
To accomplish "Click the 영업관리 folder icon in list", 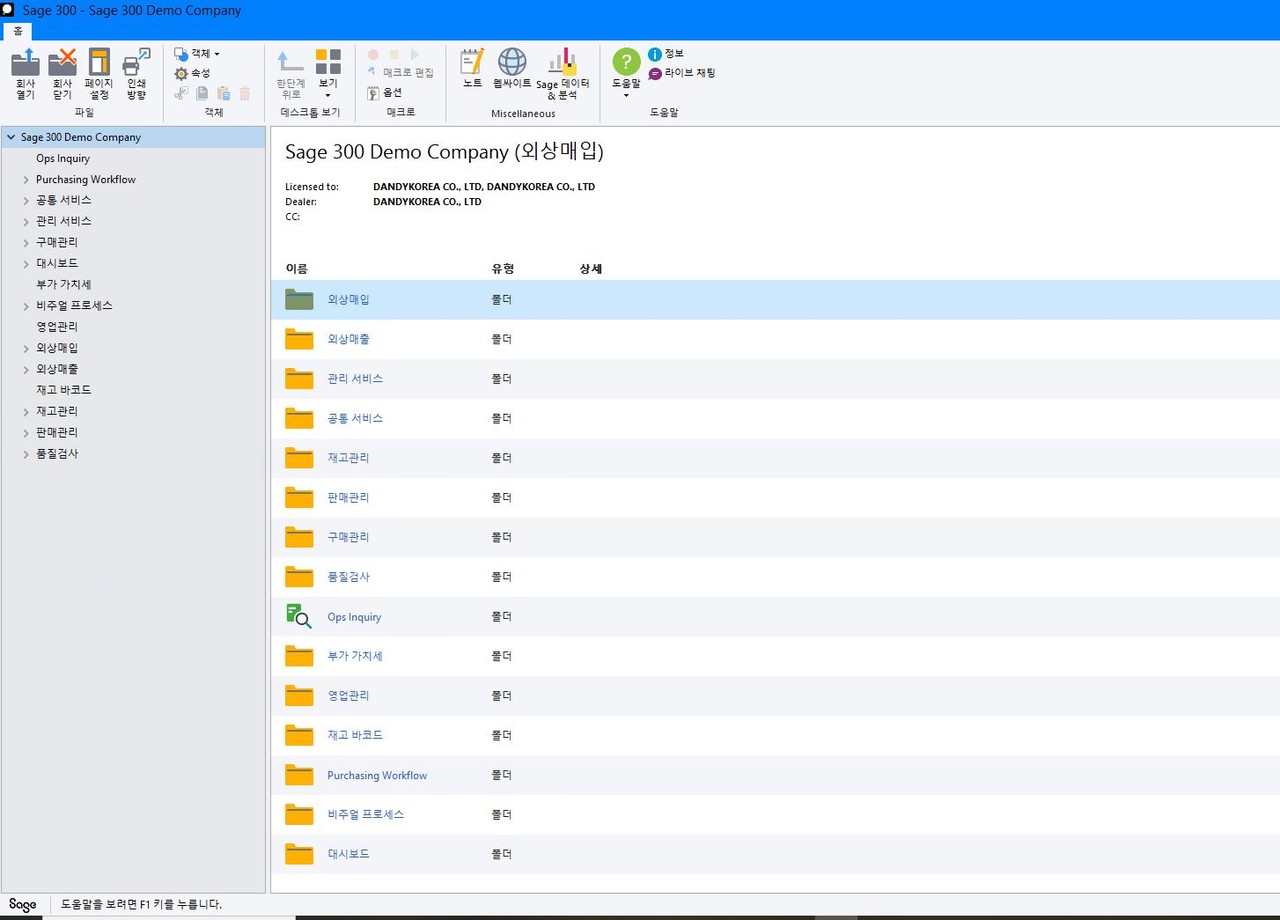I will pos(299,695).
